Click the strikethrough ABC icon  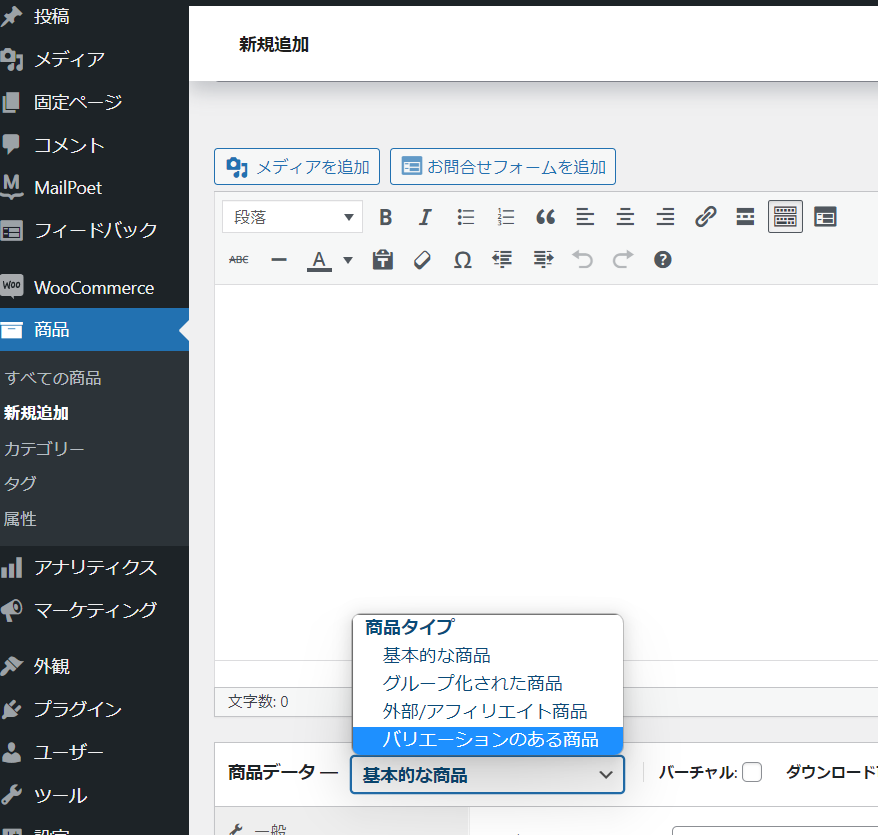point(239,260)
